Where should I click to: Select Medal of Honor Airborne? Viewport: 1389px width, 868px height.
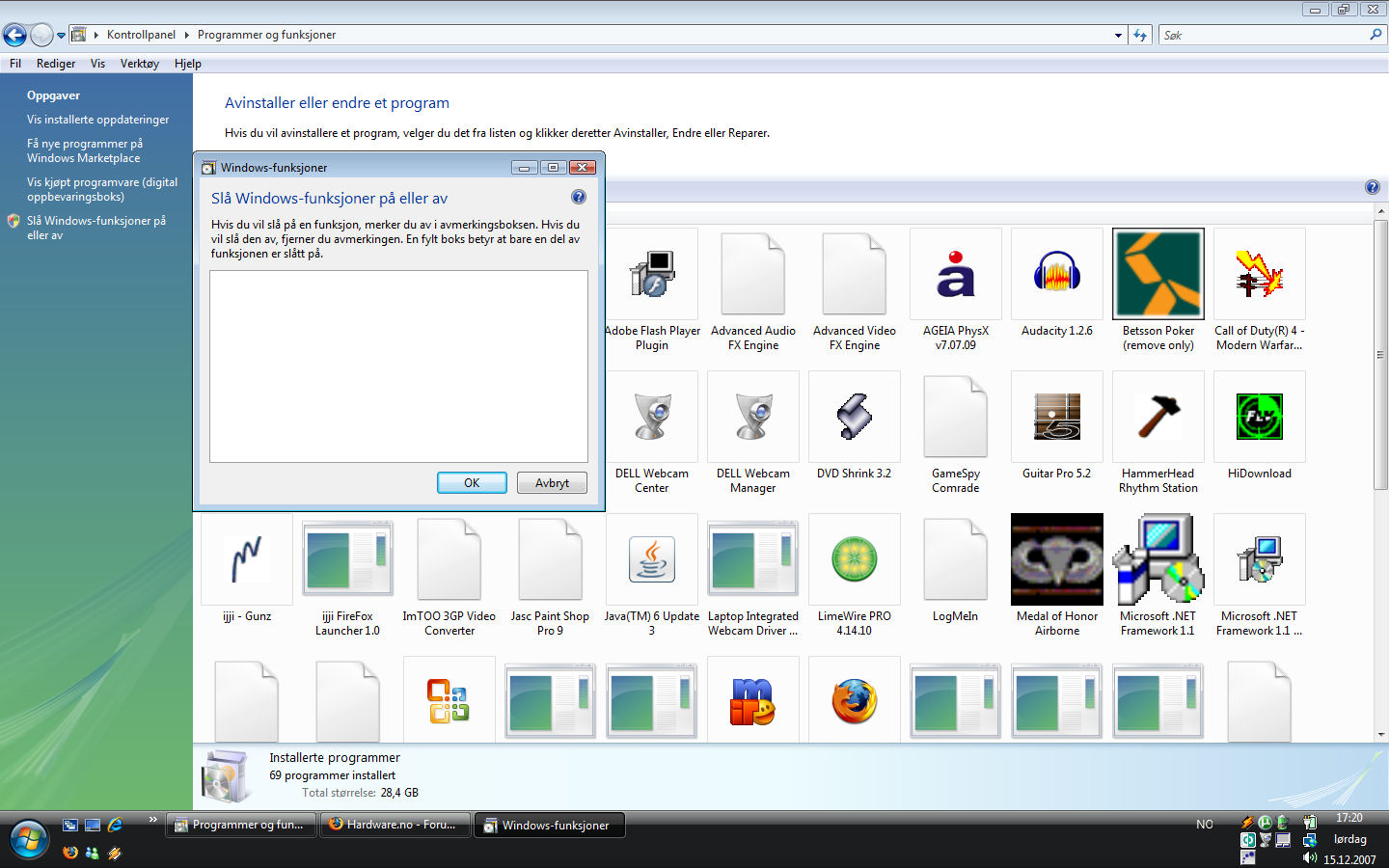(x=1057, y=577)
